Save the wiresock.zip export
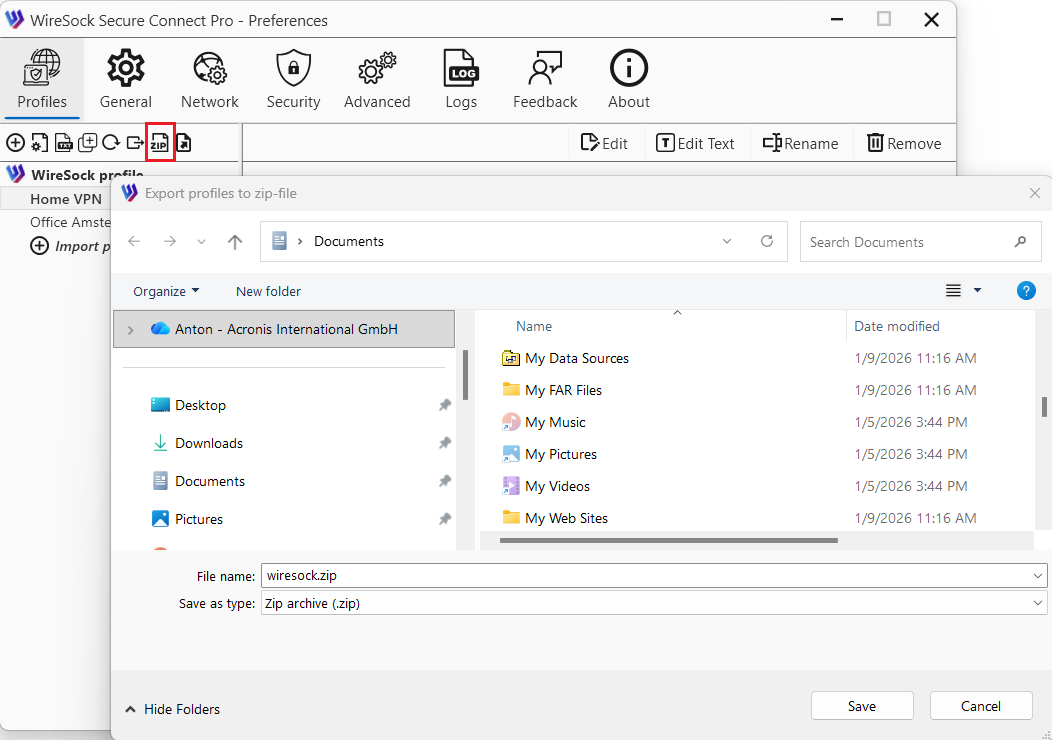The image size is (1052, 740). coord(861,705)
